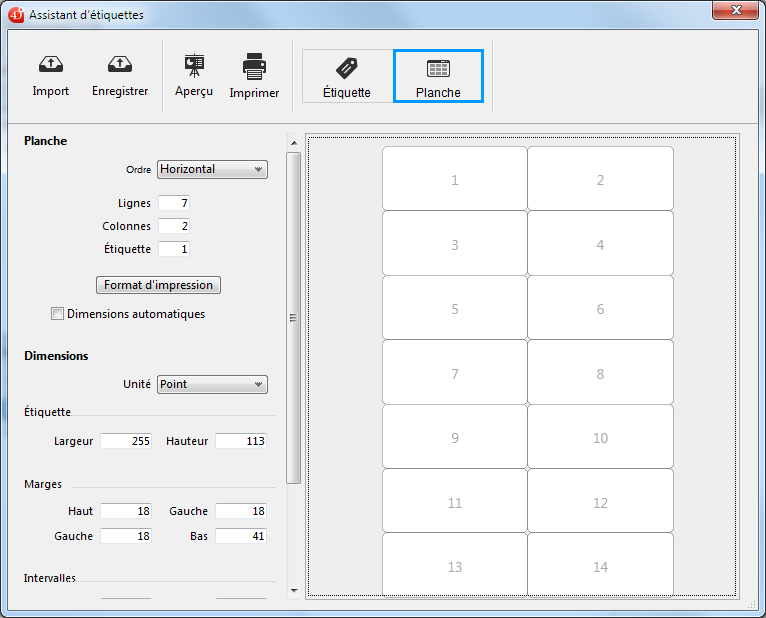Image resolution: width=766 pixels, height=618 pixels.
Task: Open the Aperçu preview icon
Action: [x=194, y=66]
